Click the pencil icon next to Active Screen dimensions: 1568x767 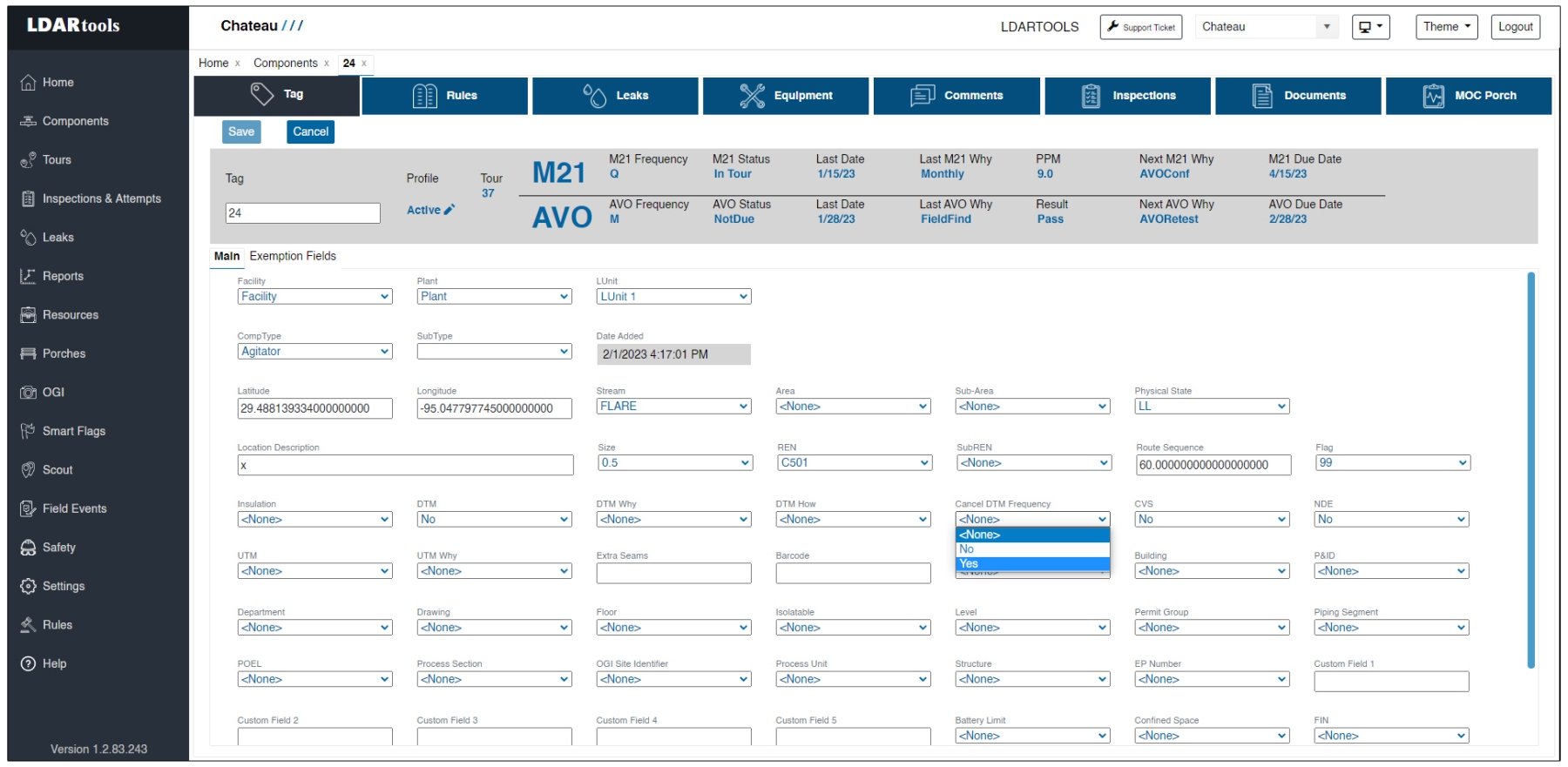[449, 210]
